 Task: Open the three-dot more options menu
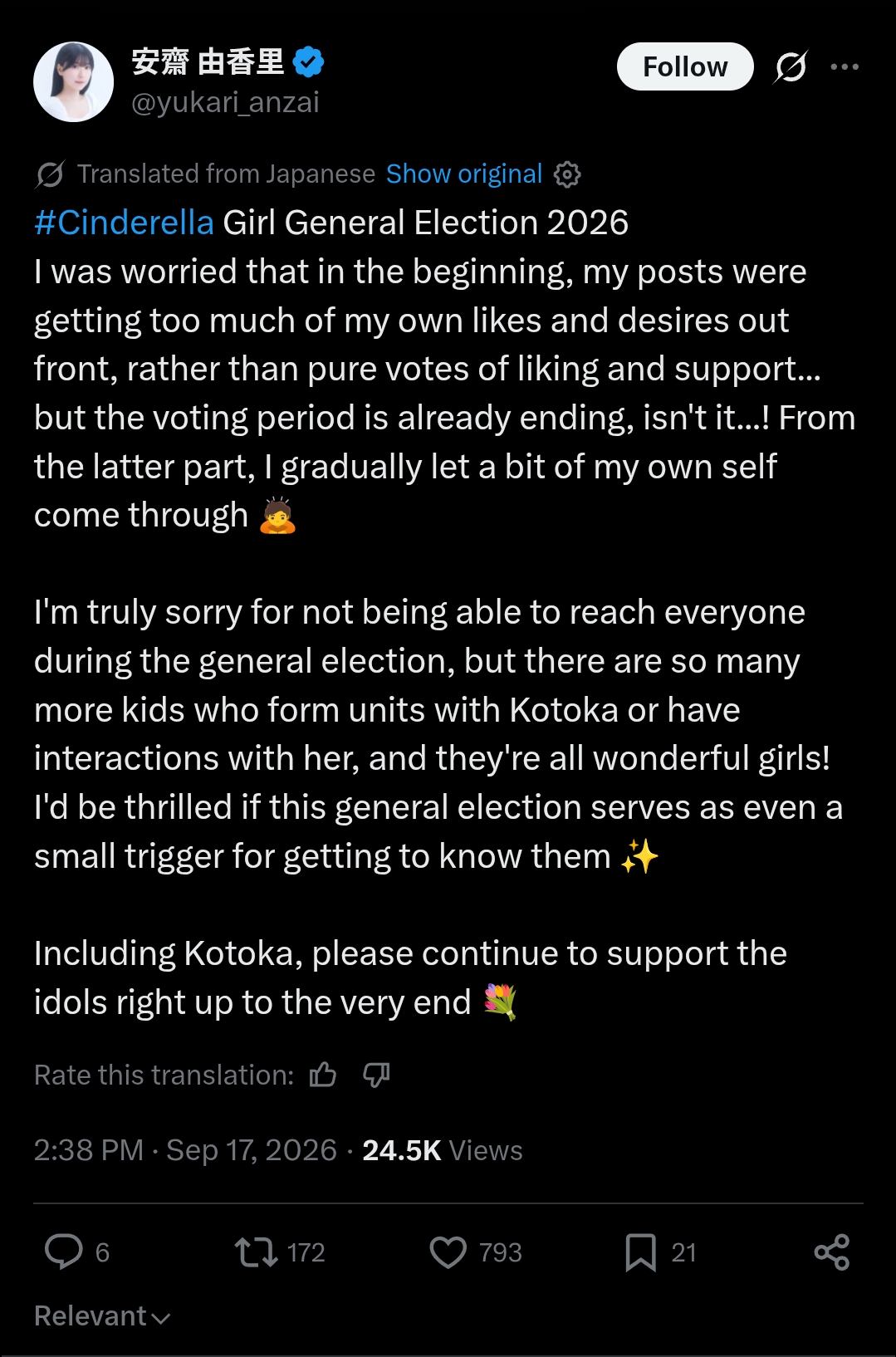point(845,66)
